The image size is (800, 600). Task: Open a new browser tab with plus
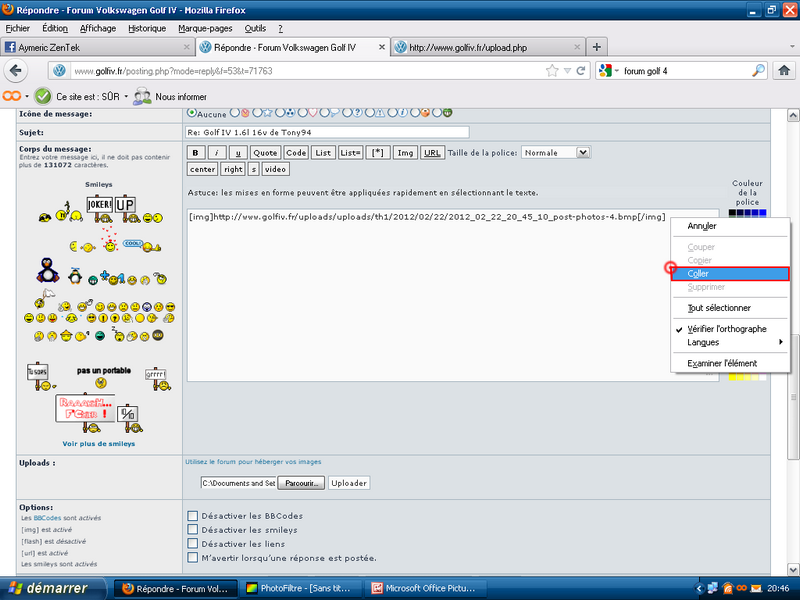click(596, 47)
